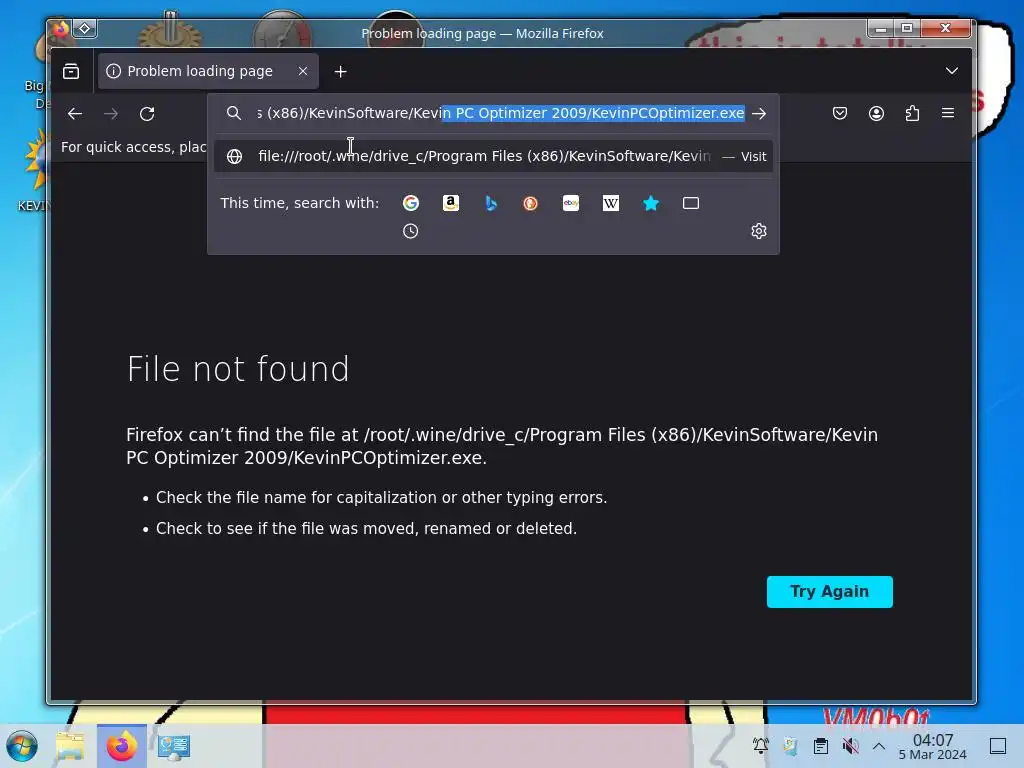Open the Start menu orb
Viewport: 1024px width, 768px height.
22,746
